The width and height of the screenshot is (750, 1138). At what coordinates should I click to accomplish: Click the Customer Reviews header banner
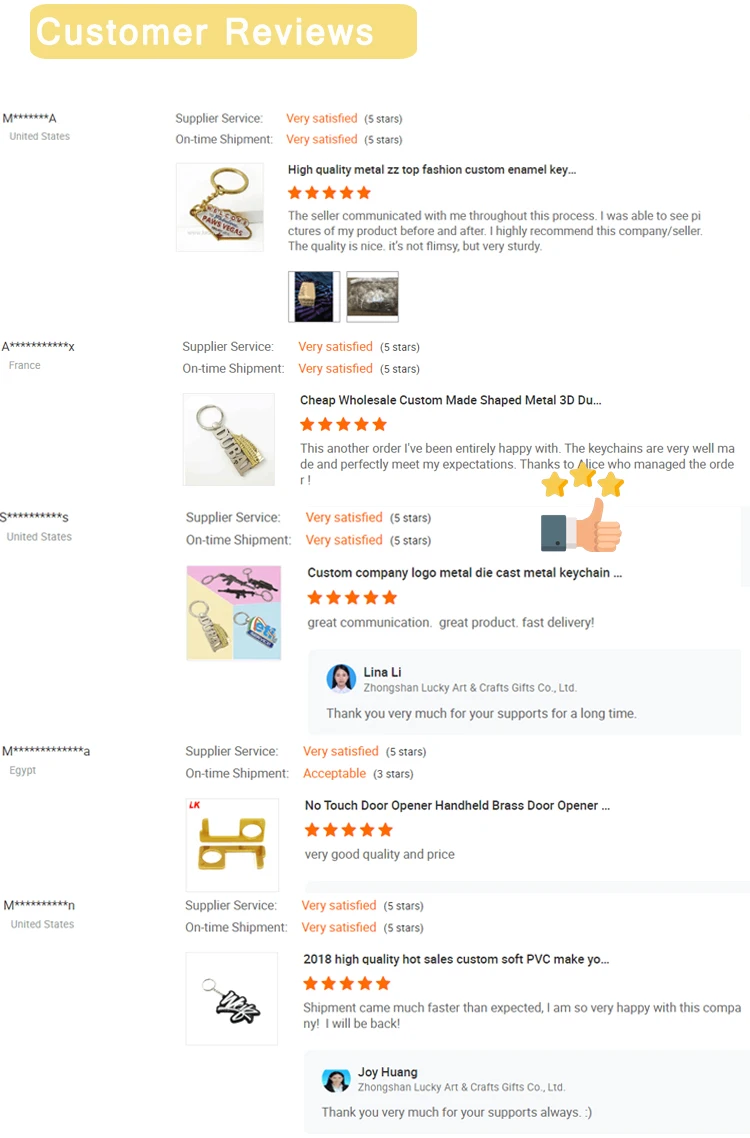tap(223, 32)
